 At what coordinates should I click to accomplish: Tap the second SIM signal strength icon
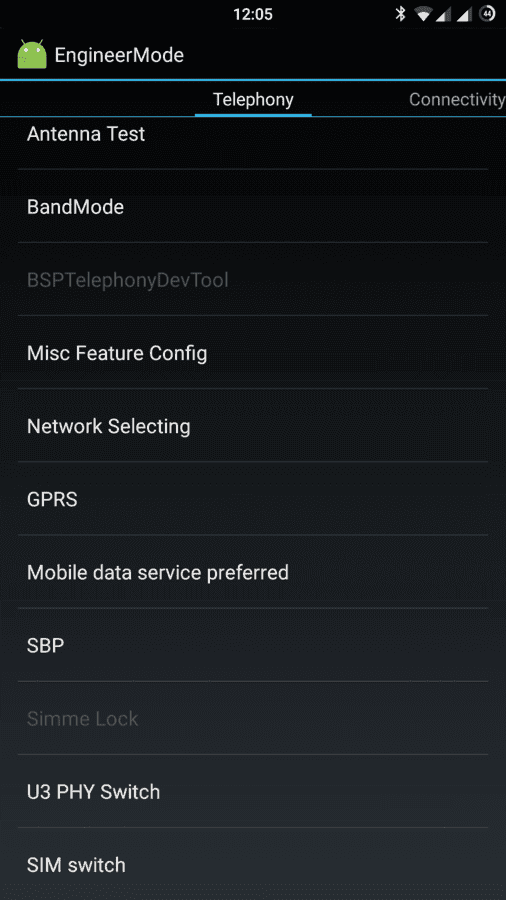[x=464, y=14]
